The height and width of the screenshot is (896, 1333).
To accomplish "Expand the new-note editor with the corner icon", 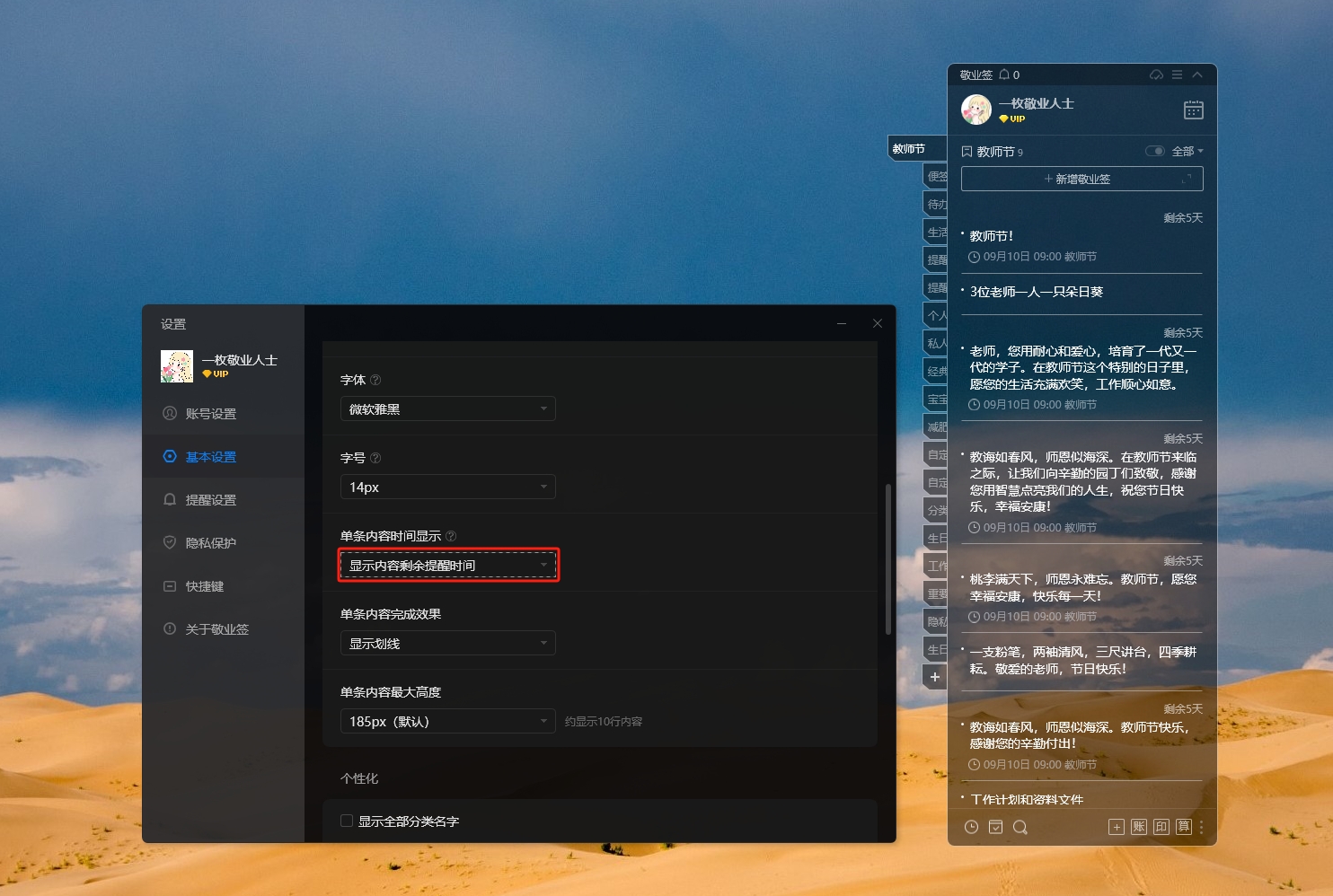I will [x=1187, y=179].
